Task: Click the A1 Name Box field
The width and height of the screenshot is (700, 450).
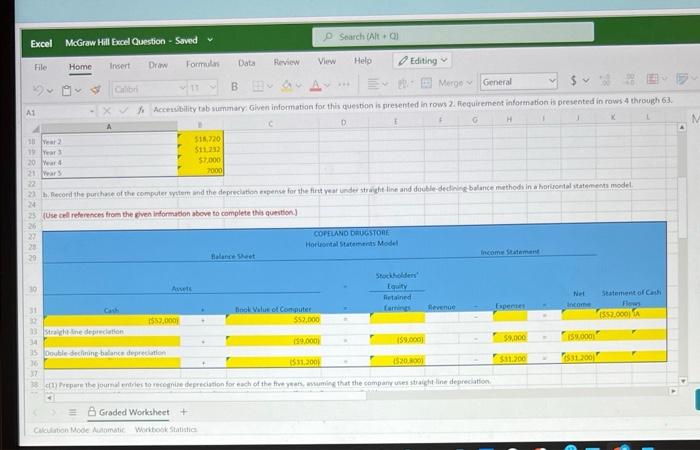Action: [60, 112]
